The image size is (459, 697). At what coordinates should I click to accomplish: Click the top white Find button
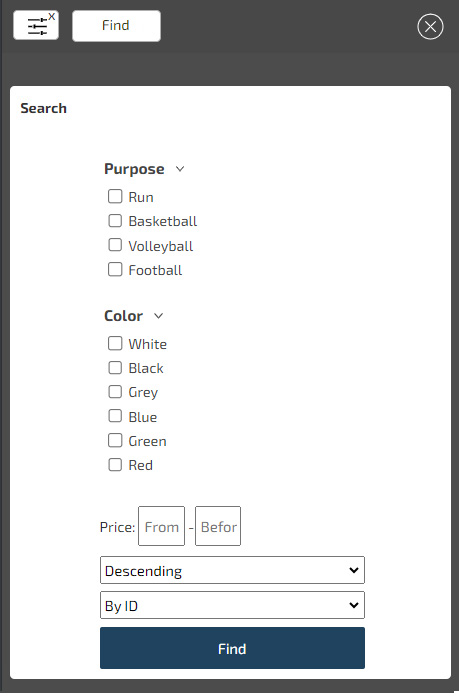(x=116, y=26)
